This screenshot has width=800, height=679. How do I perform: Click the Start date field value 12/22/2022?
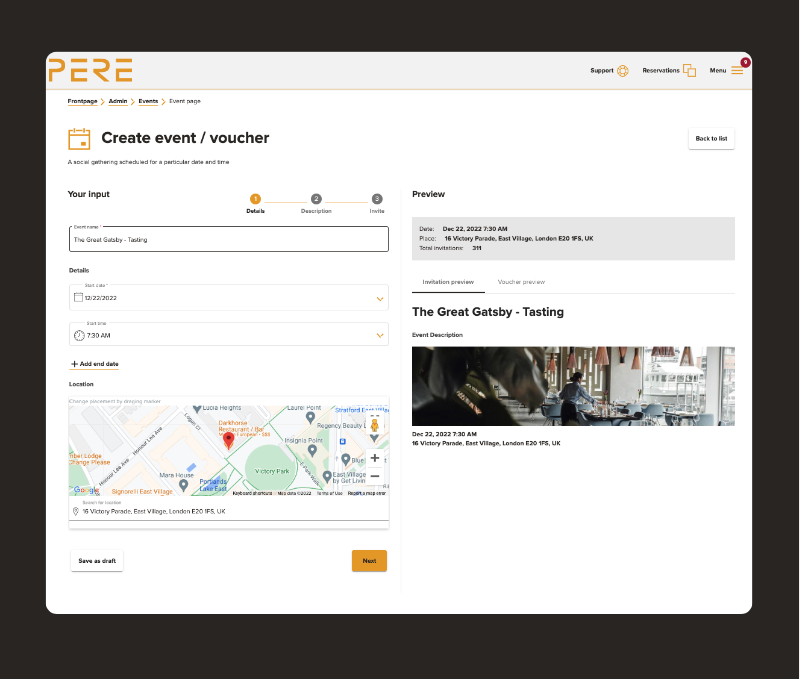click(101, 298)
